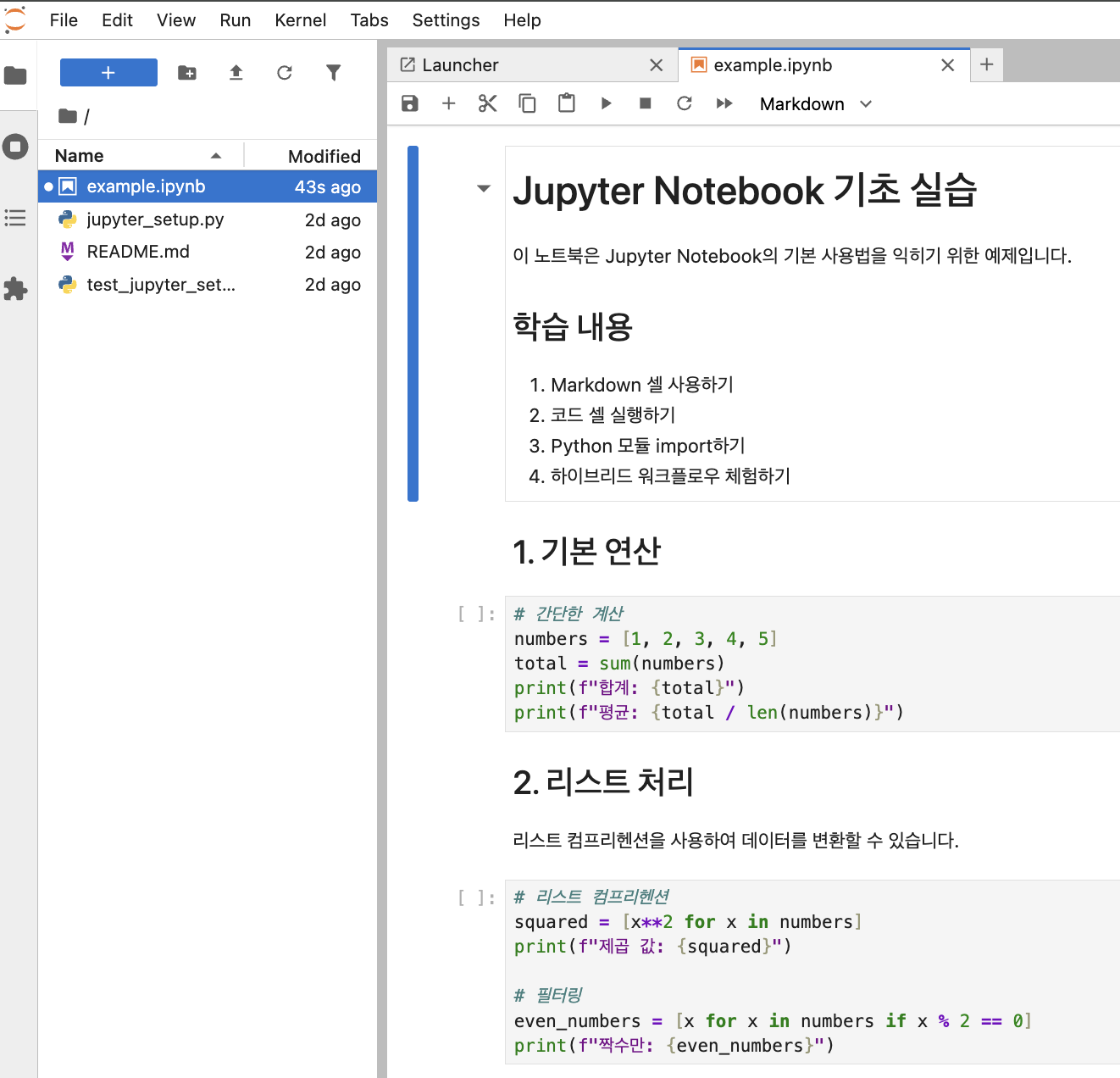Create a new folder
Viewport: 1120px width, 1078px height.
coord(187,73)
